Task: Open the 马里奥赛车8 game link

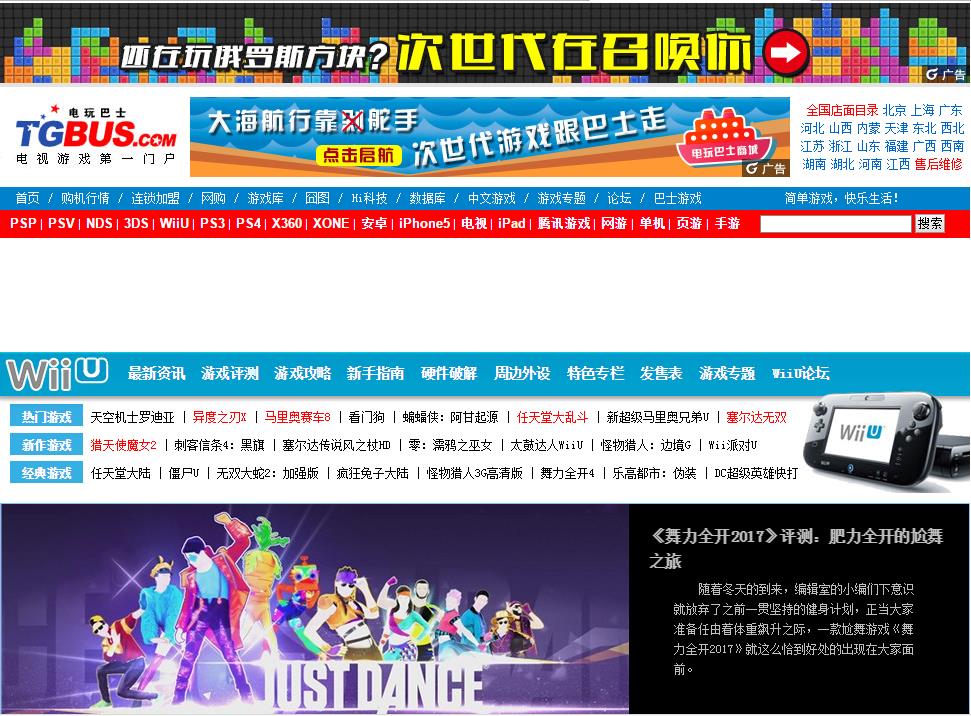Action: 298,417
